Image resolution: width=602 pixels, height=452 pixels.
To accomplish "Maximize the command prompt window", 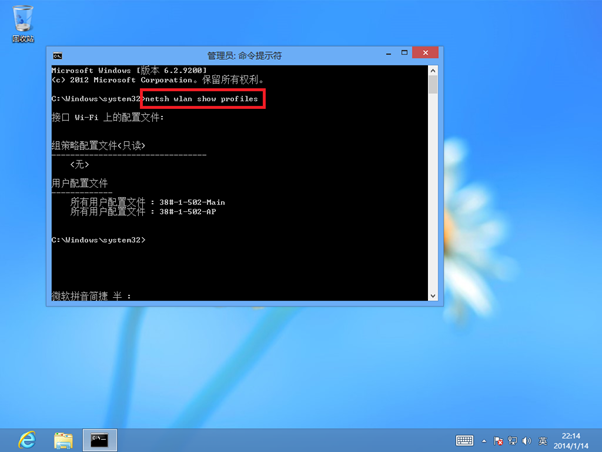I will point(404,53).
